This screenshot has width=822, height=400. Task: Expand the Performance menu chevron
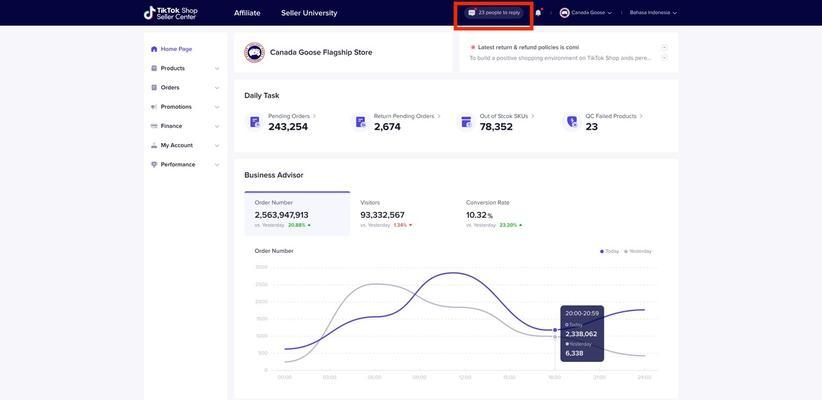217,165
